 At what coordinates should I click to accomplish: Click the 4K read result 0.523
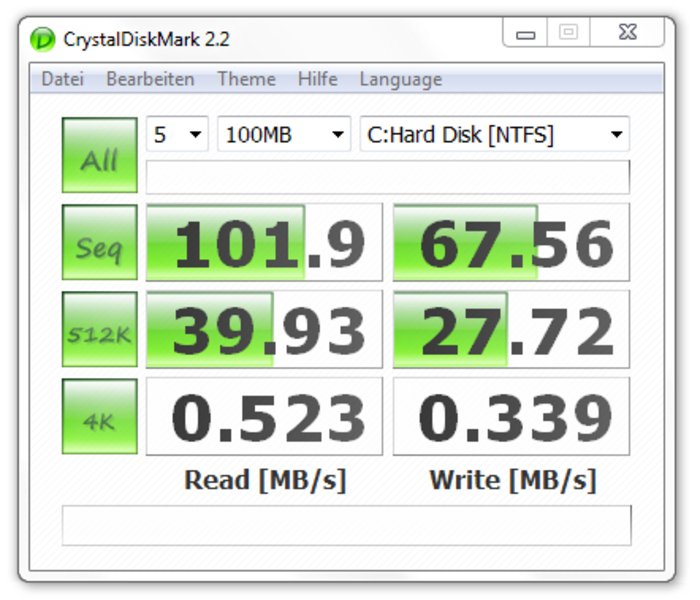(x=264, y=417)
